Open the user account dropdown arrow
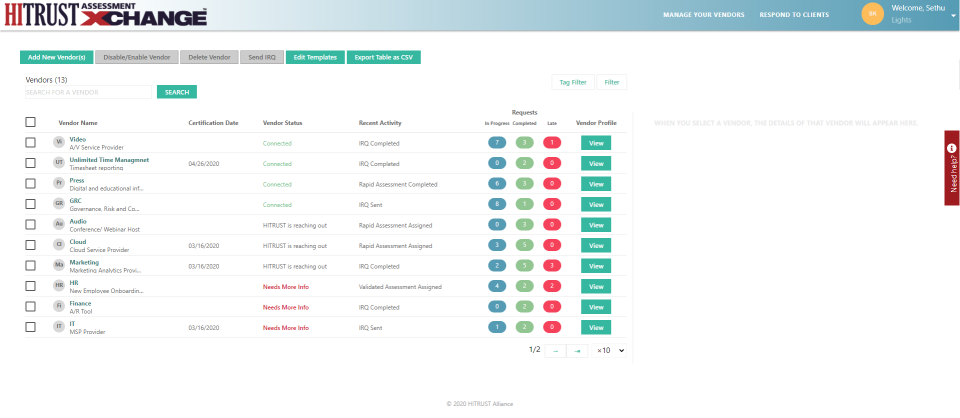Screen dimensions: 960x418 [953, 15]
